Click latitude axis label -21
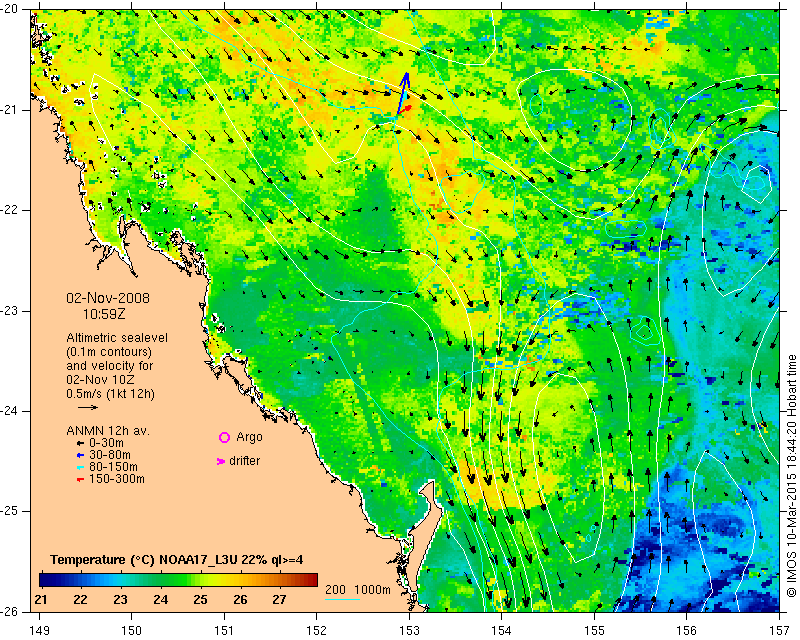This screenshot has width=800, height=640. tap(9, 110)
